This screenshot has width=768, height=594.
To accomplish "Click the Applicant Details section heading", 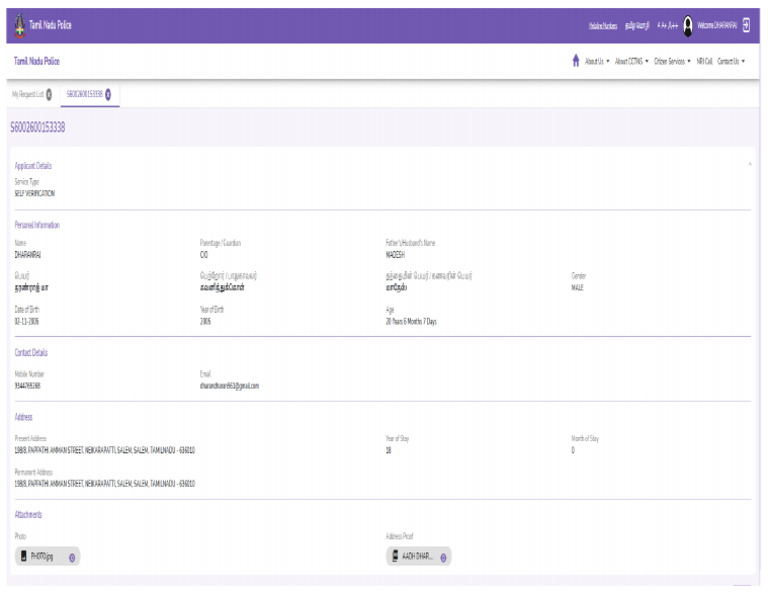I will 33,166.
